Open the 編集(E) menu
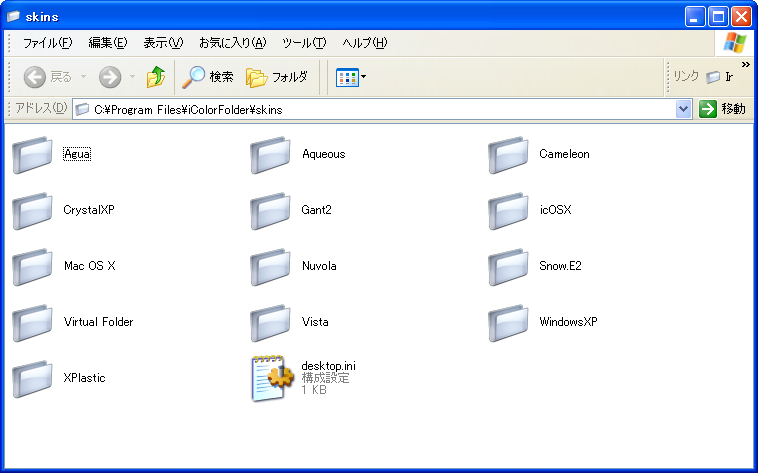The height and width of the screenshot is (473, 758). [108, 43]
